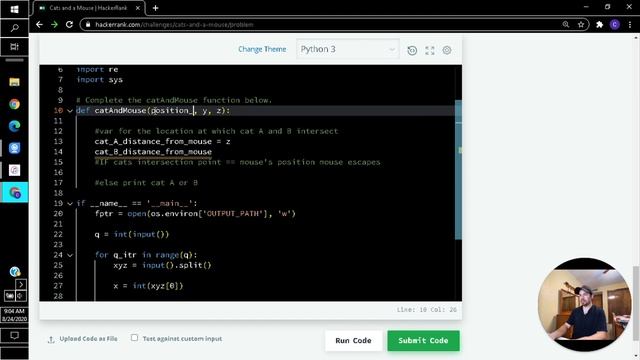Screen dimensions: 640x360
Task: Click line 25 xyz = input().split()
Action: (162, 265)
